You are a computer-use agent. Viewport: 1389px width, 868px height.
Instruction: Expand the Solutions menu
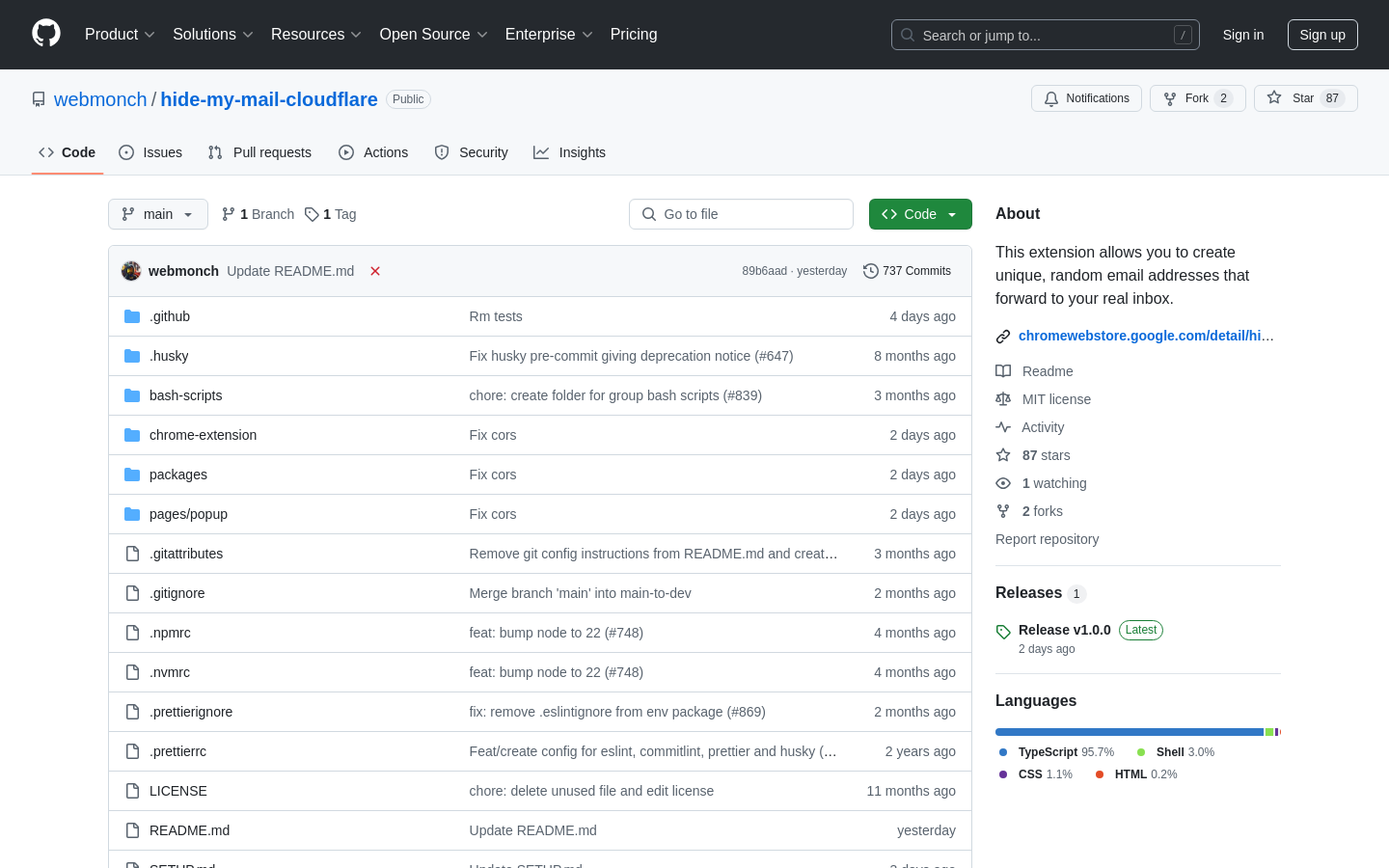click(213, 34)
